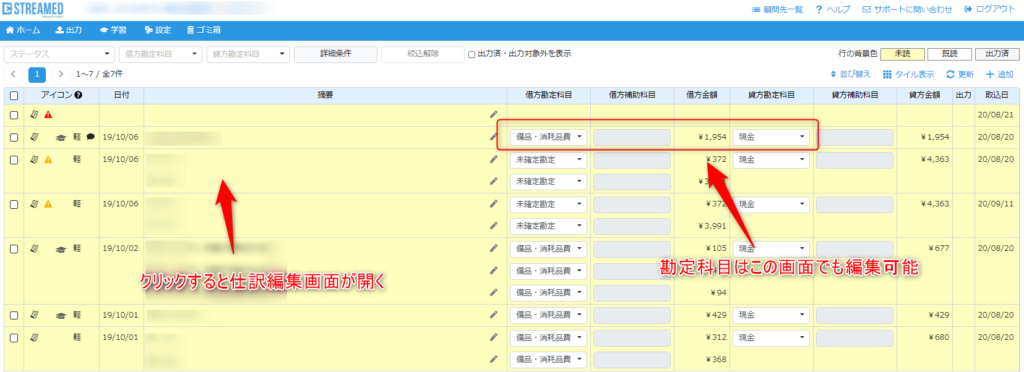Click サポートに問い合わせ link
The image size is (1024, 372).
[907, 9]
